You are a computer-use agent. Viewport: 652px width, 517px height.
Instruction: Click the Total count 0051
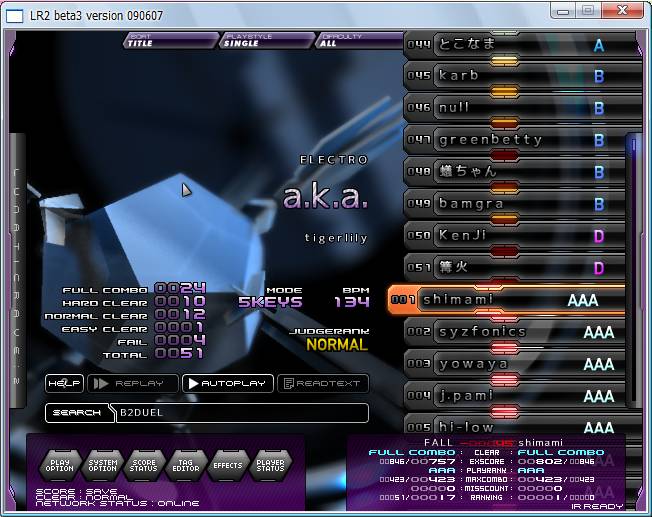(x=180, y=354)
